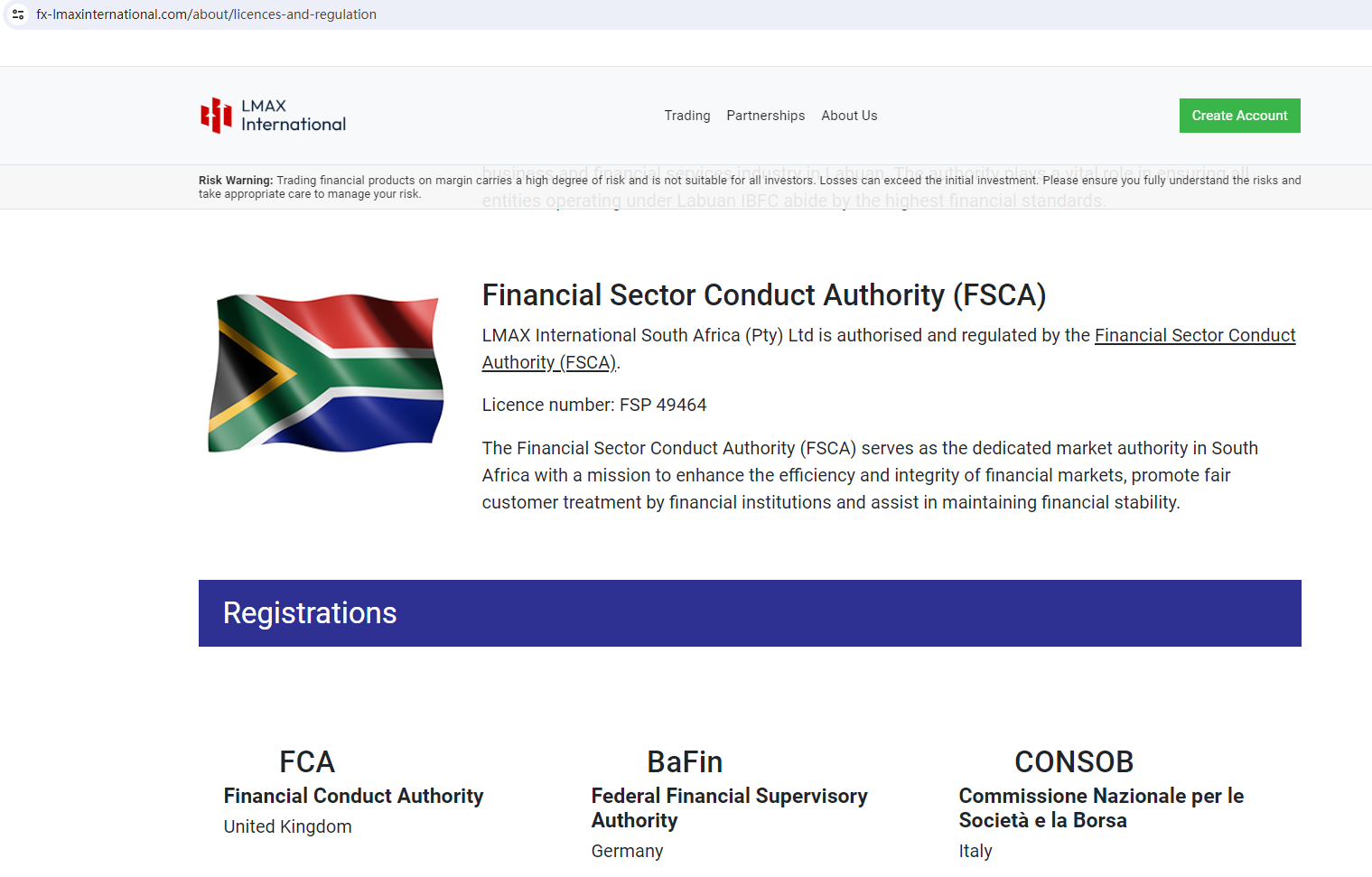Screen dimensions: 1372x877
Task: Open the About Us menu
Action: point(848,116)
